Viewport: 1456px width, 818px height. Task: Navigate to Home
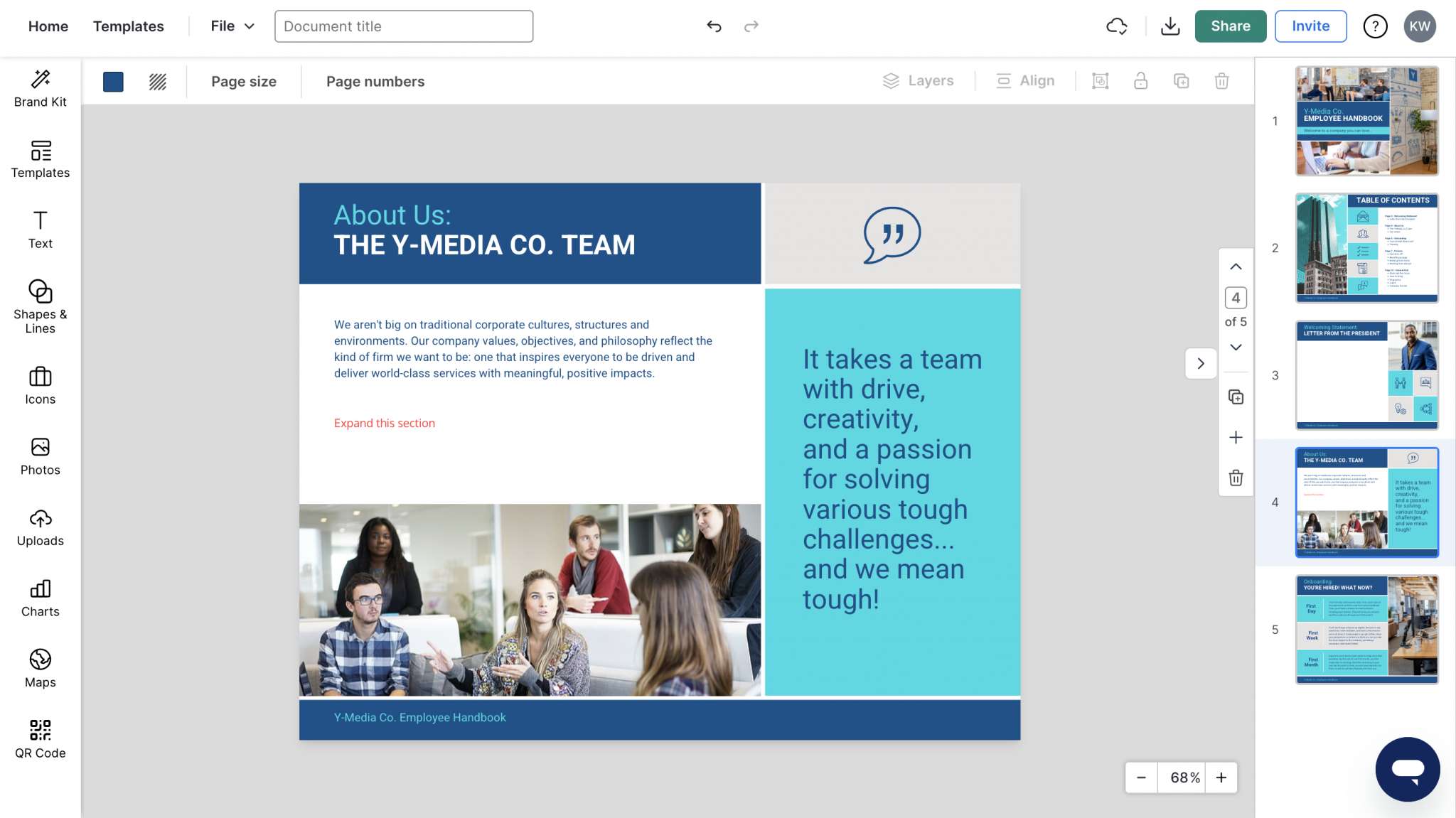pos(48,26)
